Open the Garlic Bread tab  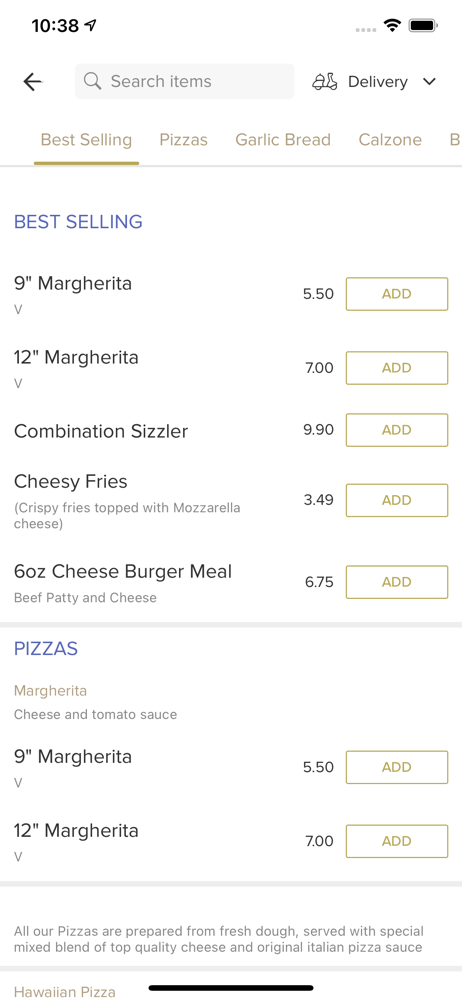coord(283,140)
